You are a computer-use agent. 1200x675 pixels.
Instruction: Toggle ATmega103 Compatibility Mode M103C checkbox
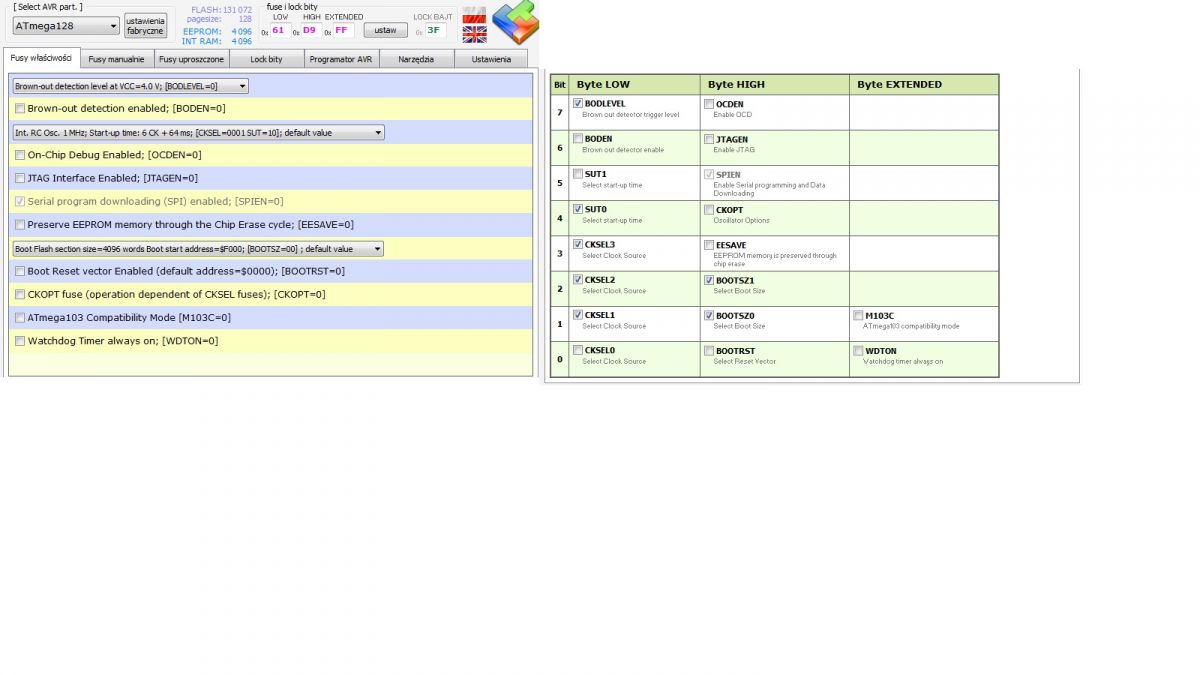tap(20, 317)
